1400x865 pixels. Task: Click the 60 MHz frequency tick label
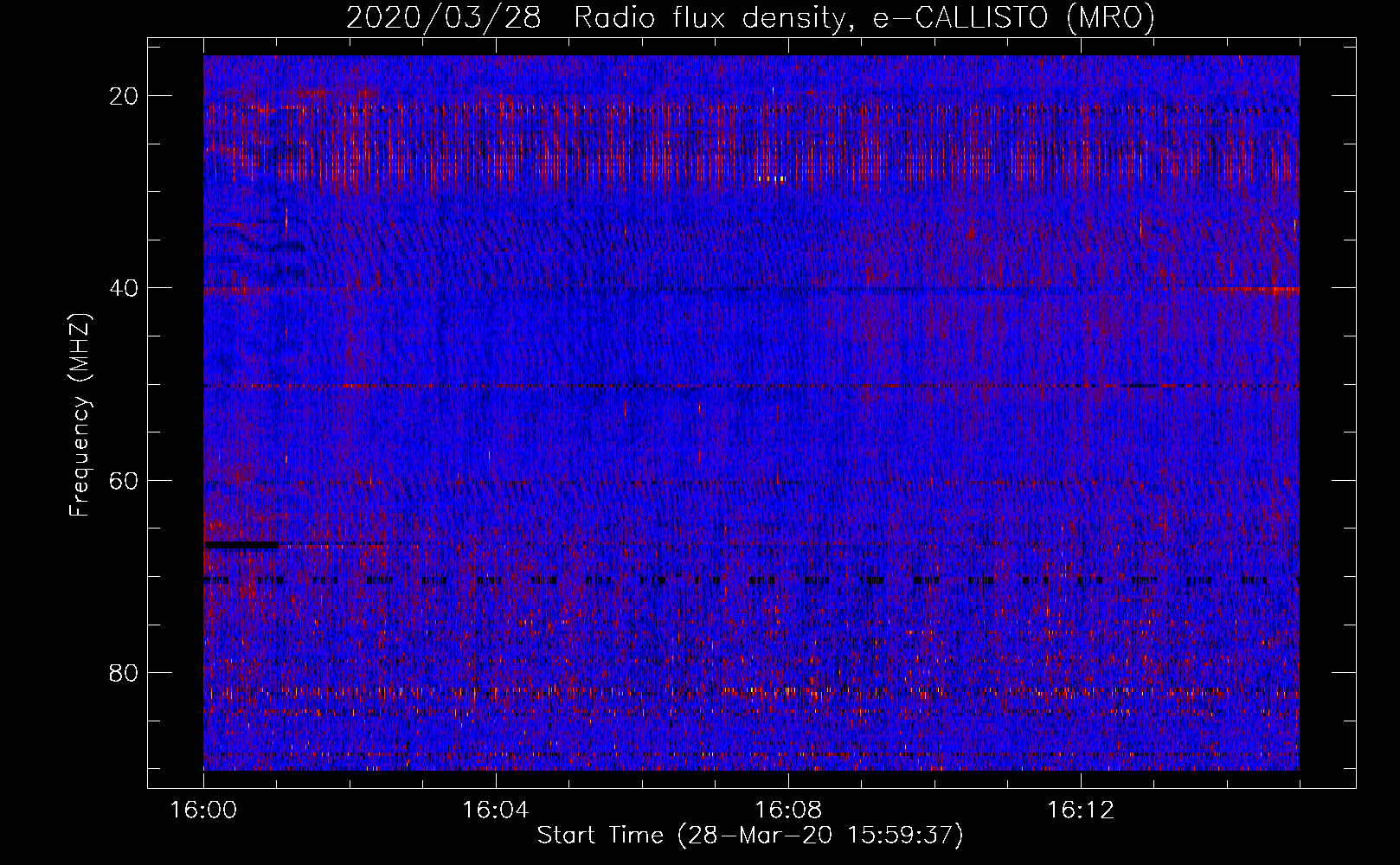point(124,480)
